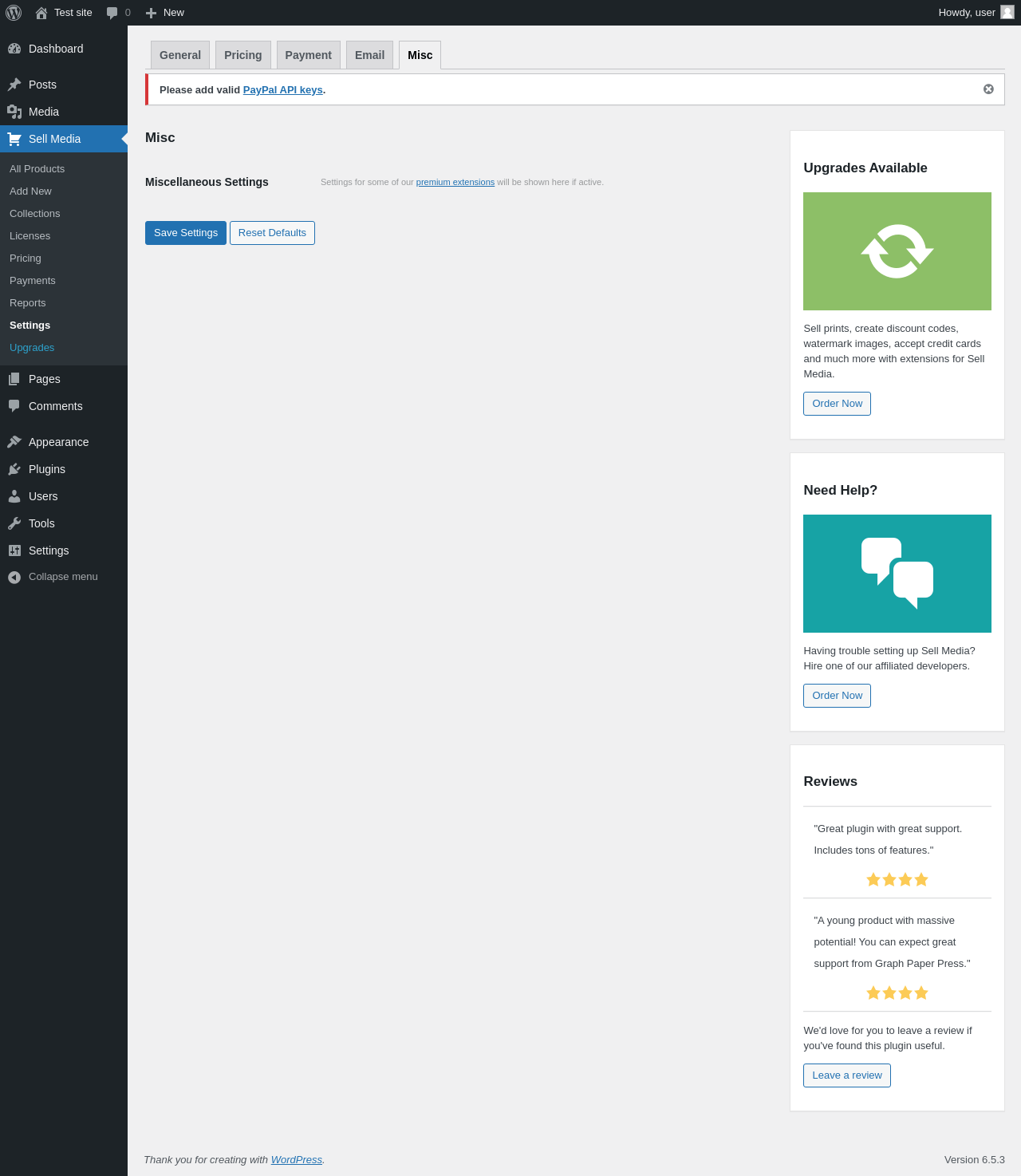This screenshot has height=1176, width=1021.
Task: Open the Dashboard menu label
Action: coord(56,49)
